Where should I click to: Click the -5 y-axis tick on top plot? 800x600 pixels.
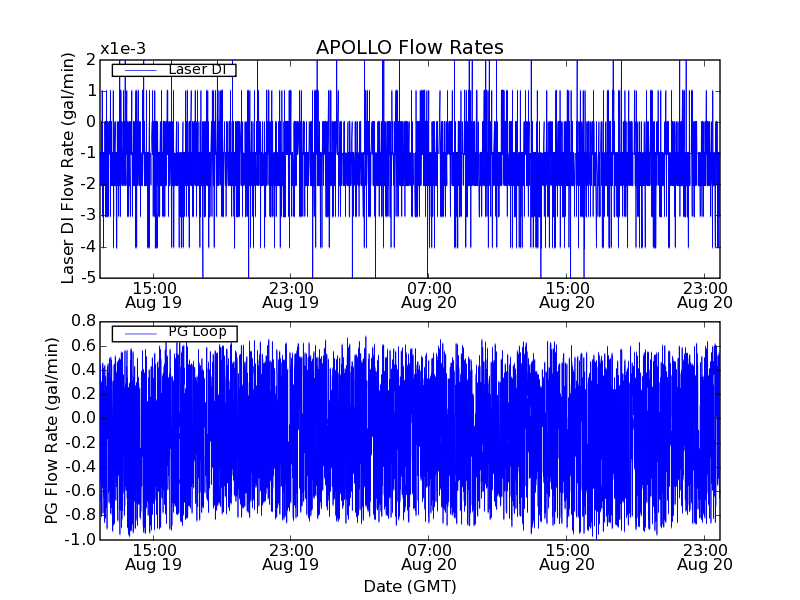89,278
